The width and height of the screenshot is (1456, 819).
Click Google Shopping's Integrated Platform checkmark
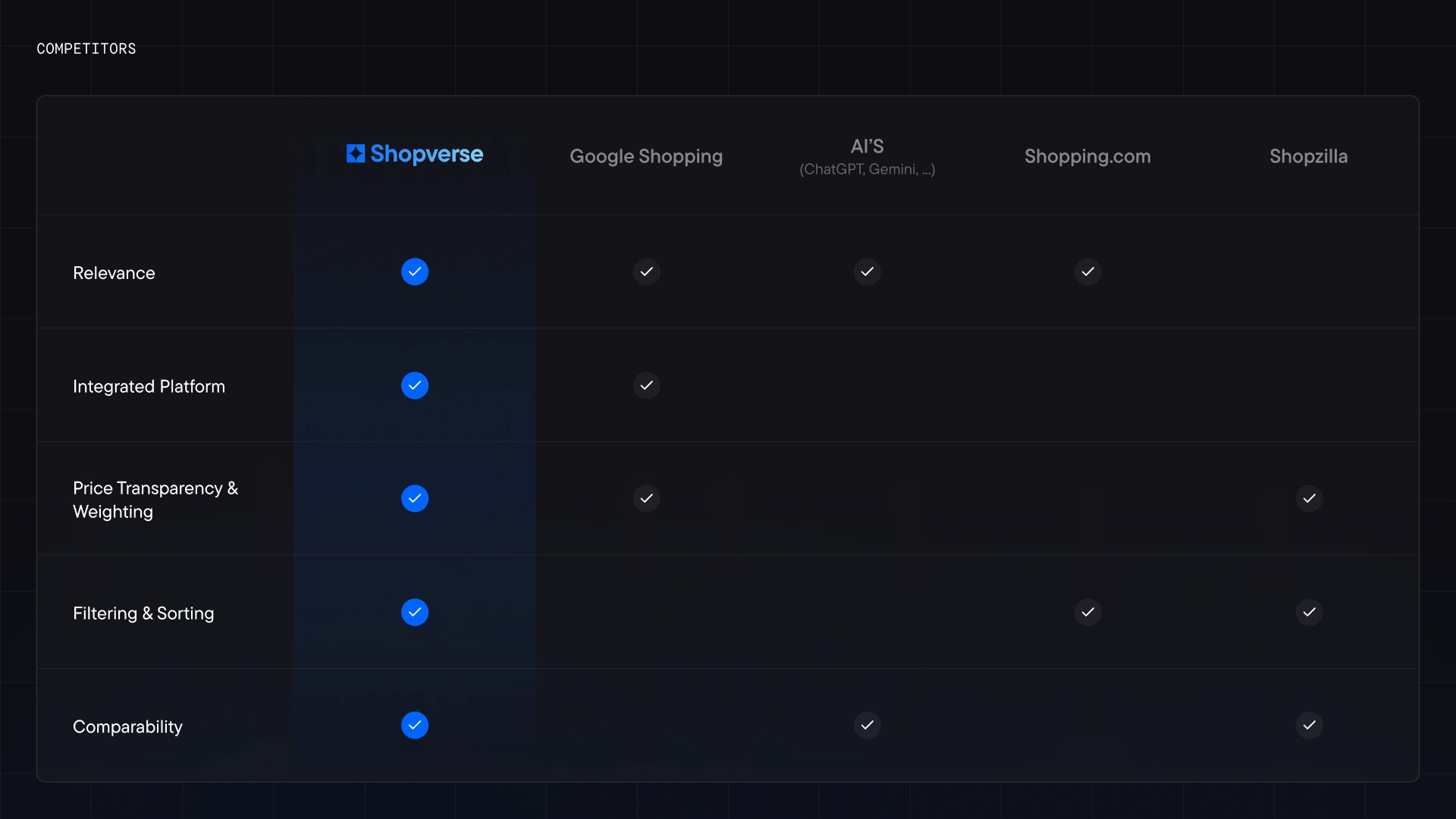(646, 385)
